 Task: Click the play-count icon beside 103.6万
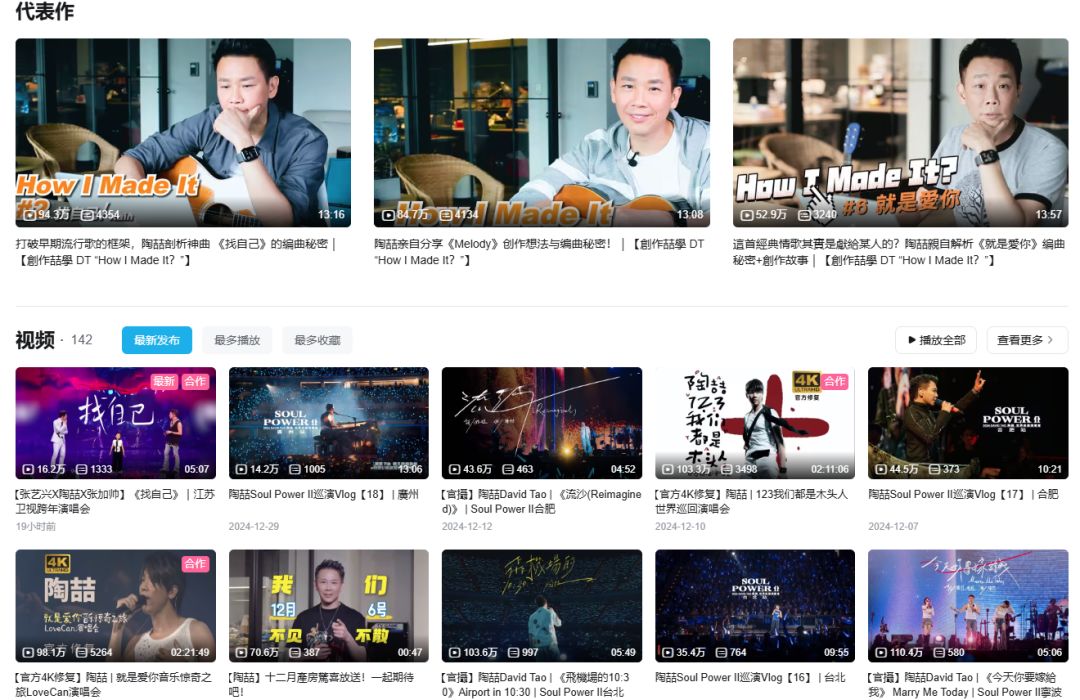point(455,652)
